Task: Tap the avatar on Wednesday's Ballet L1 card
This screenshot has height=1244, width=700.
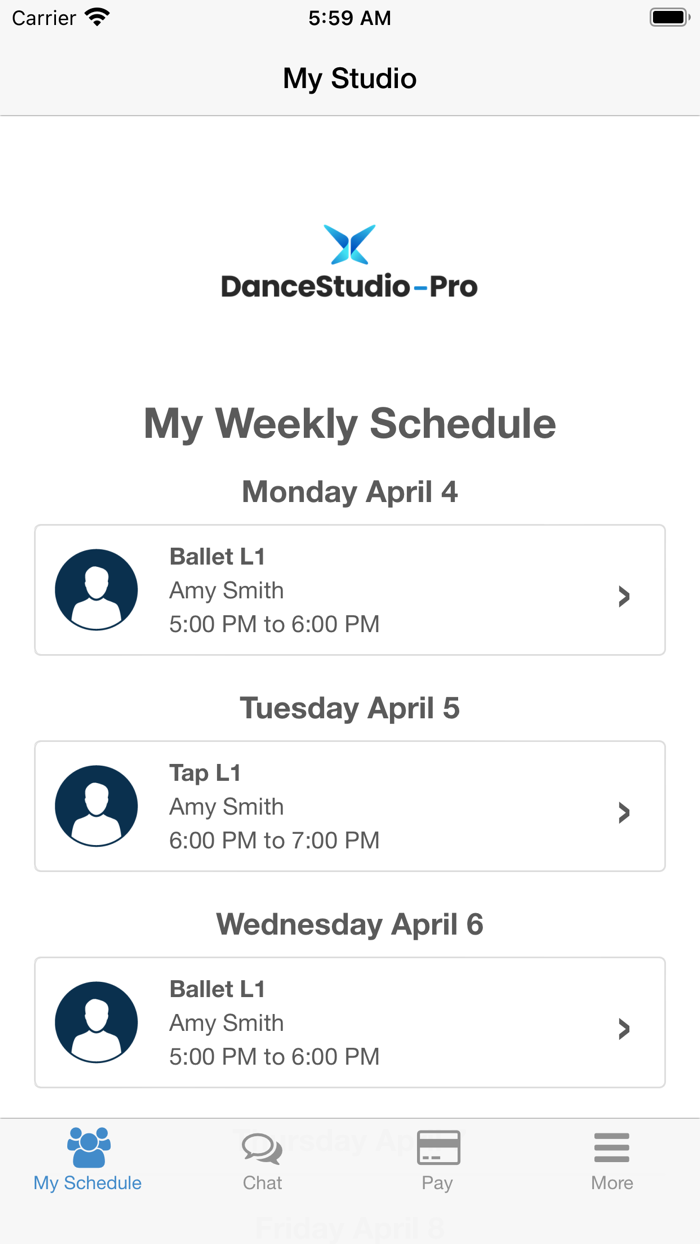Action: (x=96, y=1022)
